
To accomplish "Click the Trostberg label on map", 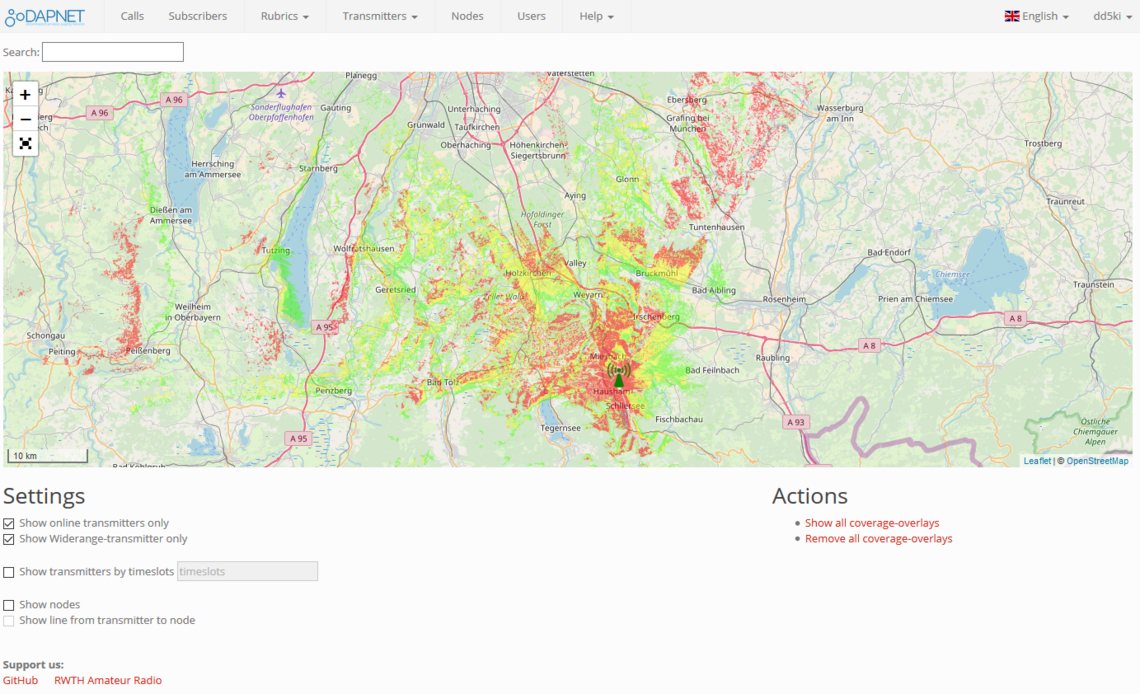I will 1043,144.
